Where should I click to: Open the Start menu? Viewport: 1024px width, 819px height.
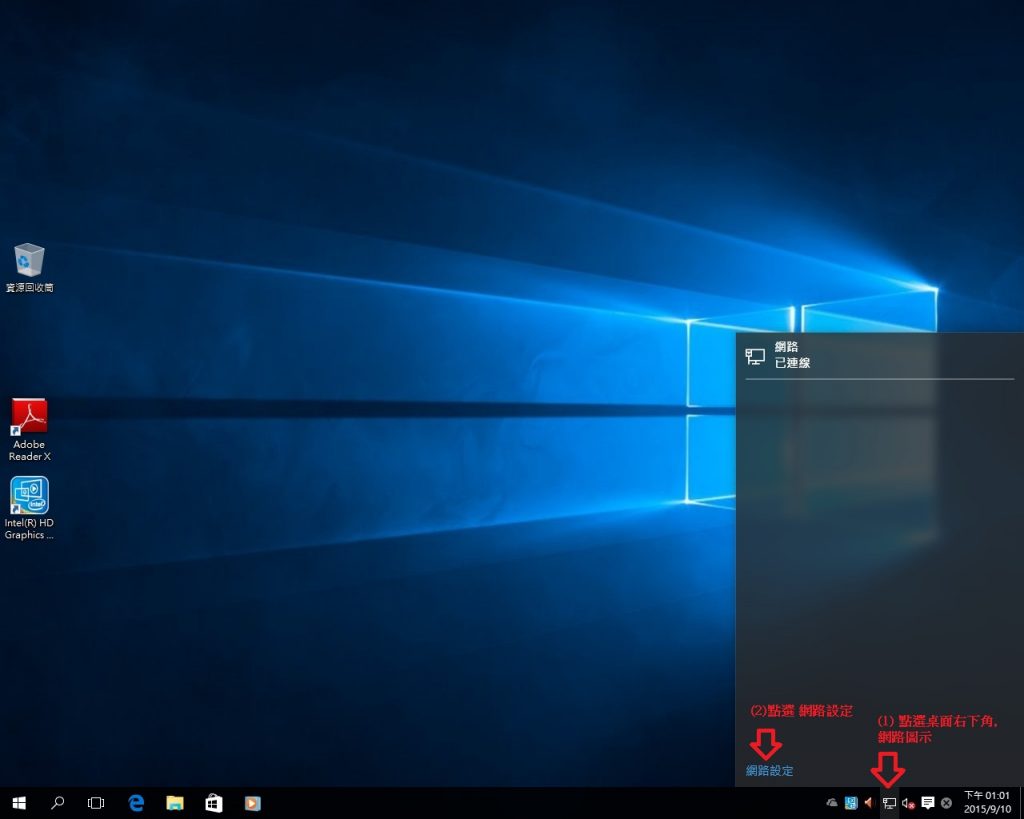[x=18, y=802]
